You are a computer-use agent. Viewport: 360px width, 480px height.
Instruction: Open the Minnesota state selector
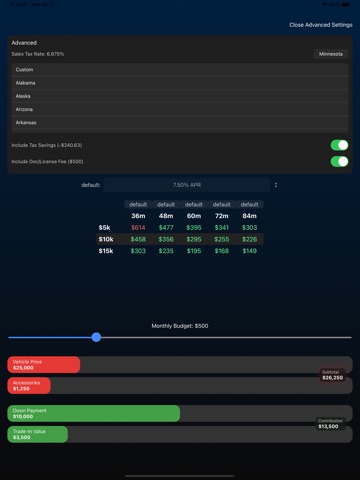331,54
